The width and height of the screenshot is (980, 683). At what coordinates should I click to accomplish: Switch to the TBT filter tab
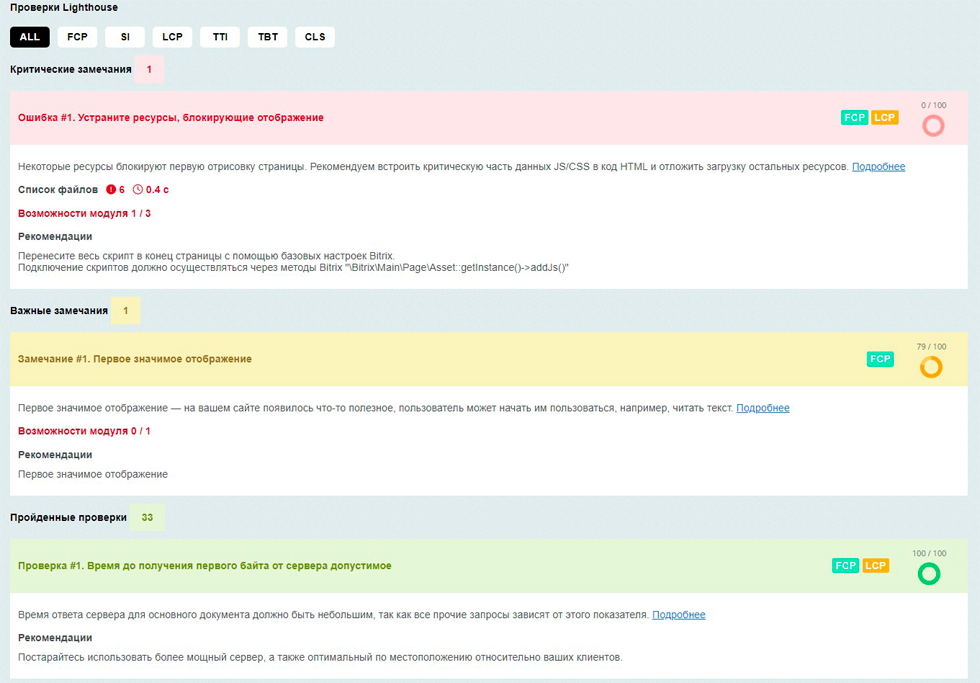click(266, 37)
